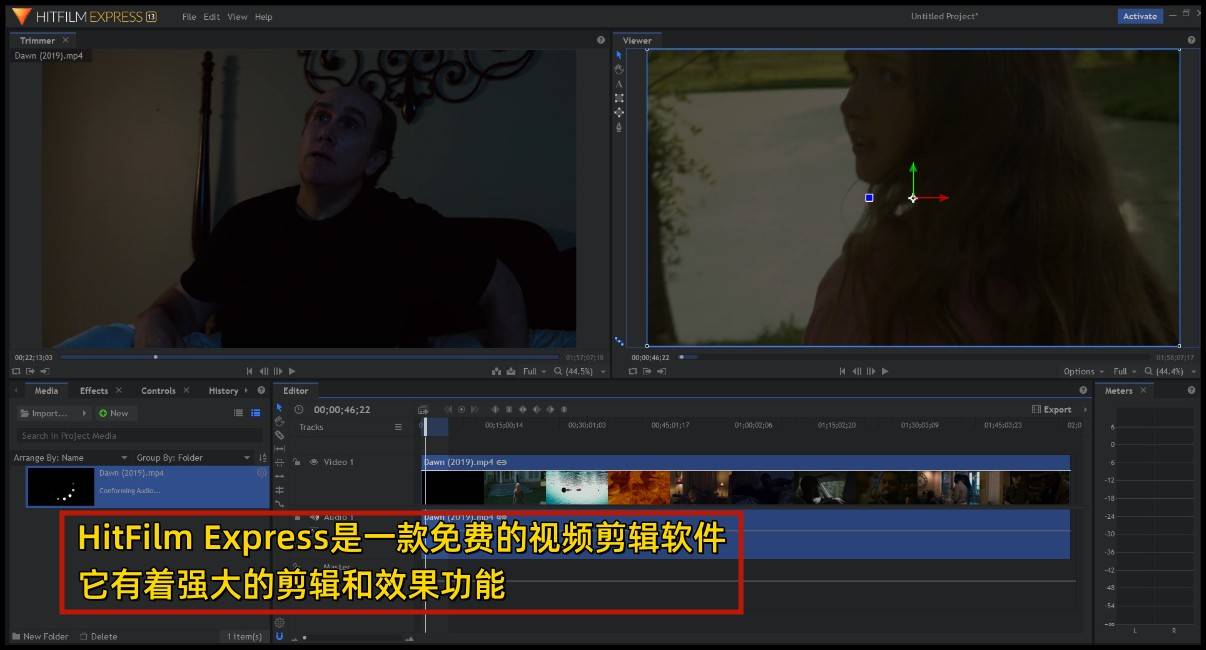Toggle visibility eye of Video 1 track
The image size is (1206, 650).
click(313, 462)
